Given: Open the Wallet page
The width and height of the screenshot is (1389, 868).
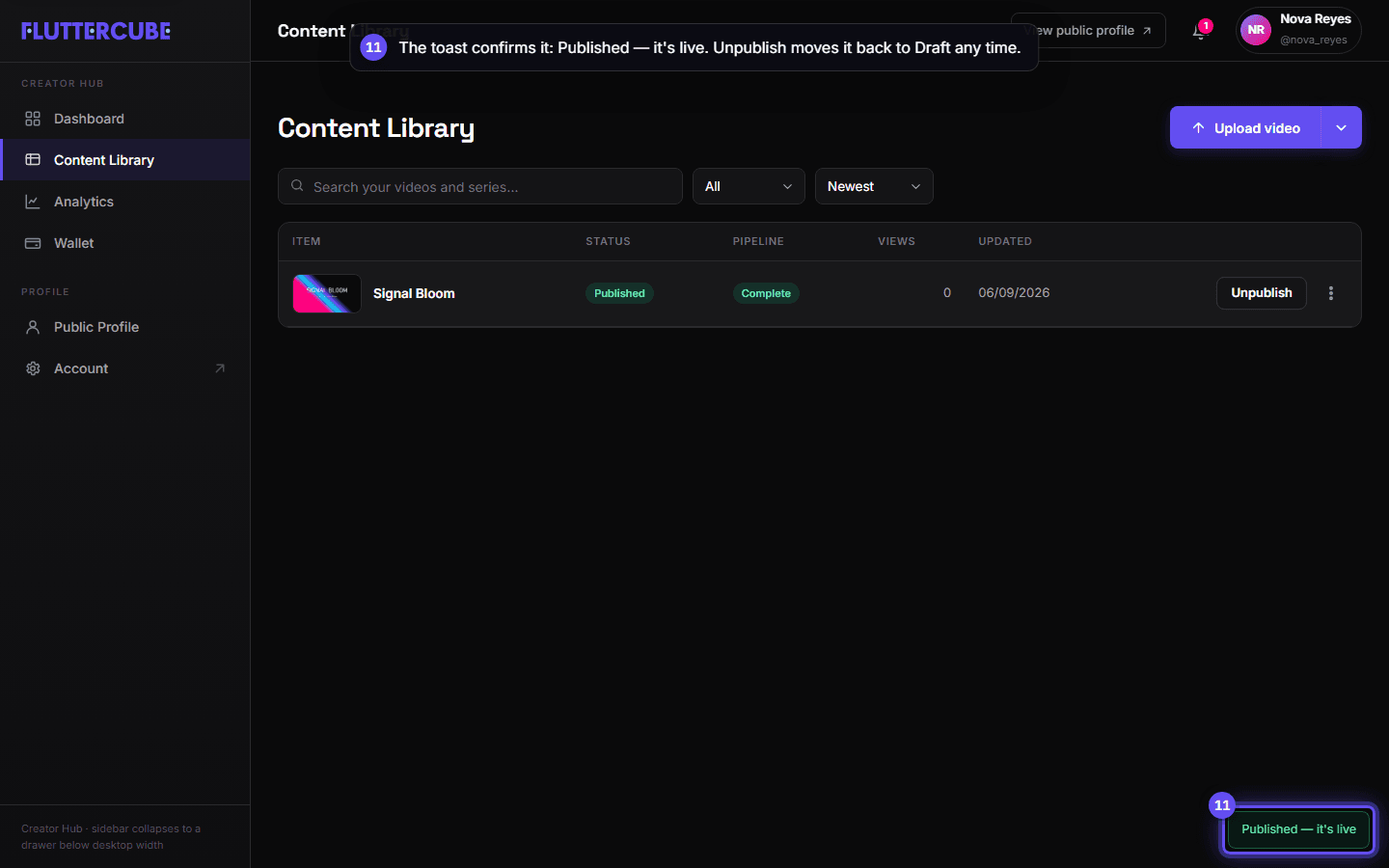Looking at the screenshot, I should point(125,243).
